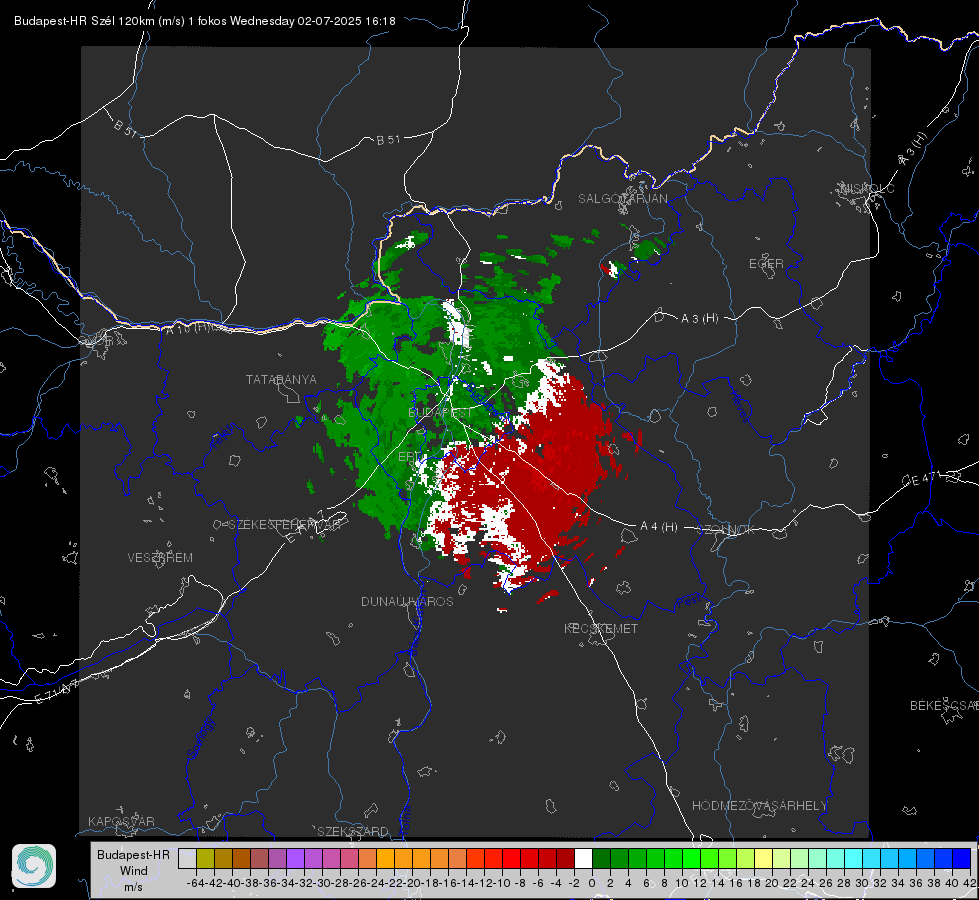Click the TATABÁNYA city label
Image resolution: width=979 pixels, height=900 pixels.
pyautogui.click(x=281, y=379)
